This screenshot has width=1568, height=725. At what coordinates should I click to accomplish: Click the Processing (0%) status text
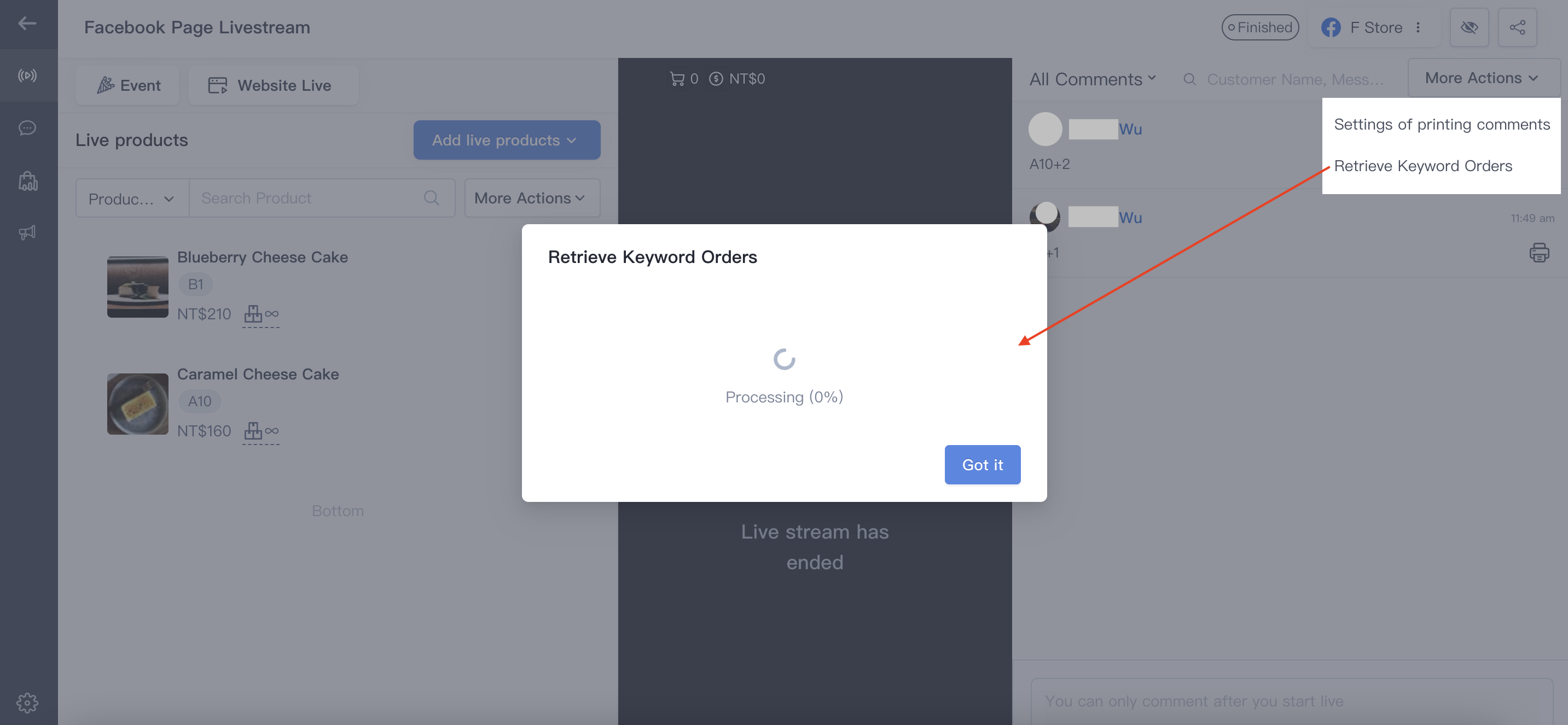(x=784, y=396)
